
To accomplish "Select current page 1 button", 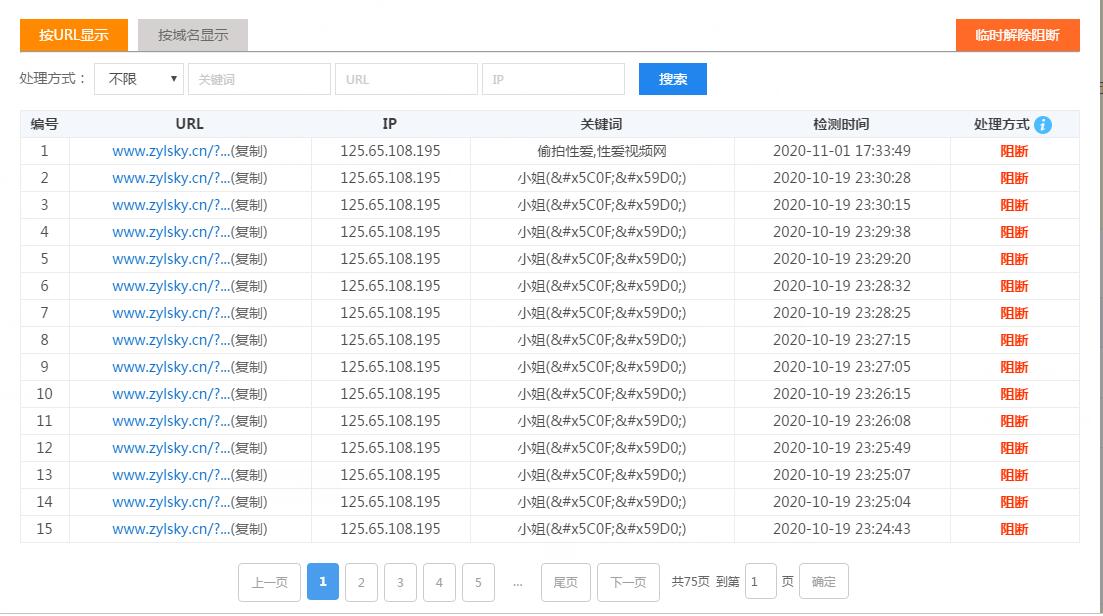I will click(x=323, y=582).
